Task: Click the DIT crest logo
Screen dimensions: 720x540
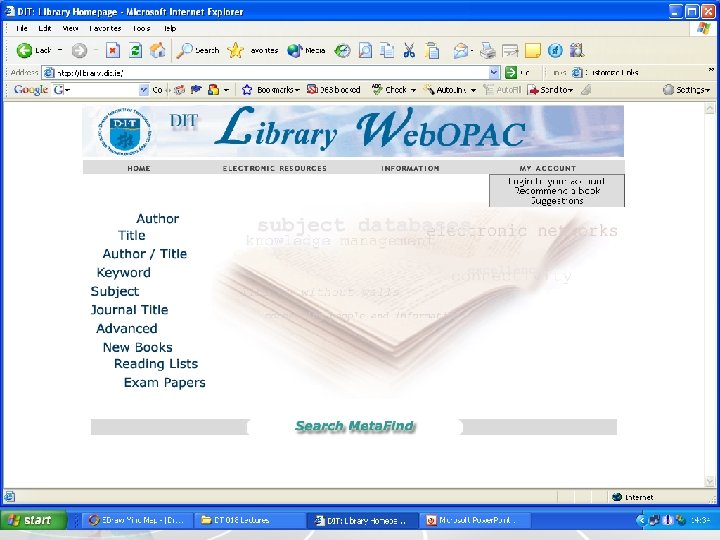Action: [124, 132]
